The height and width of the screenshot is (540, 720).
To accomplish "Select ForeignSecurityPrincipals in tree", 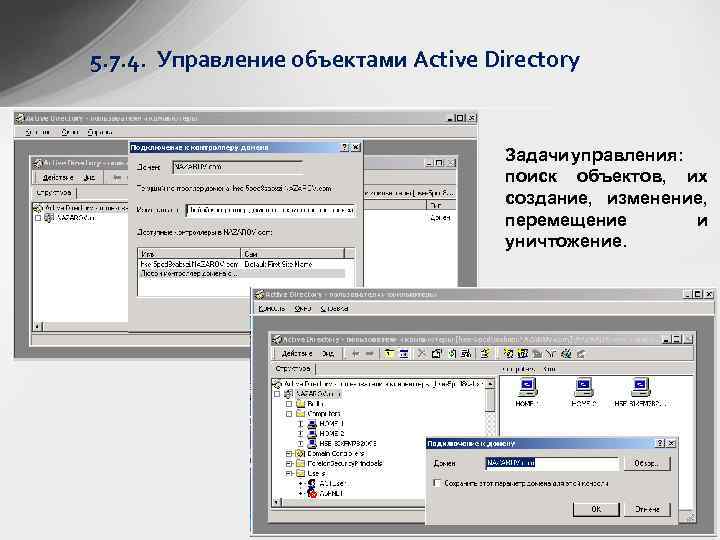I will pos(344,463).
